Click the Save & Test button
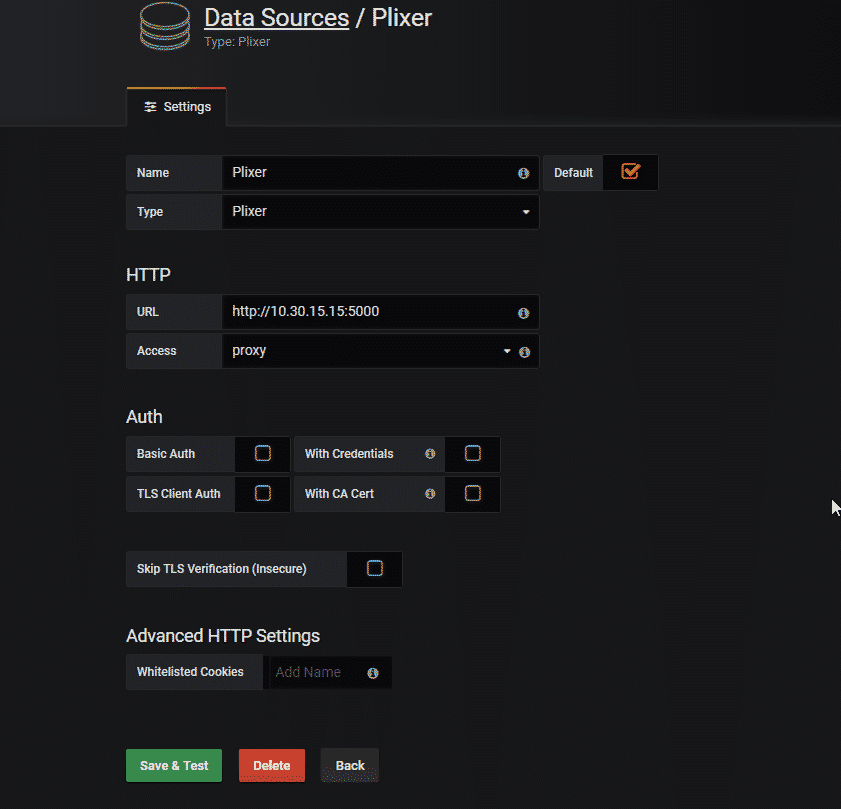The height and width of the screenshot is (809, 841). [x=174, y=766]
